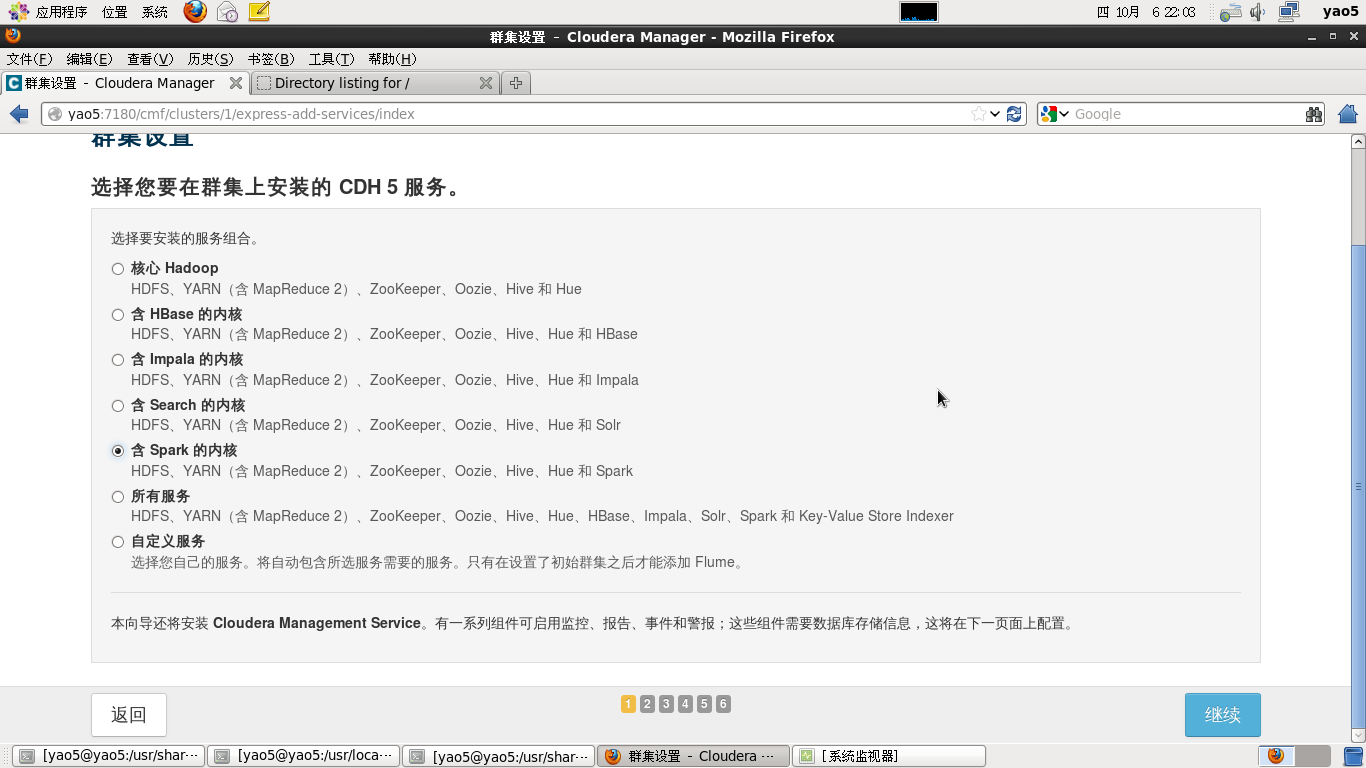This screenshot has height=768, width=1366.
Task: Go to wizard step 2 indicator
Action: pos(647,704)
